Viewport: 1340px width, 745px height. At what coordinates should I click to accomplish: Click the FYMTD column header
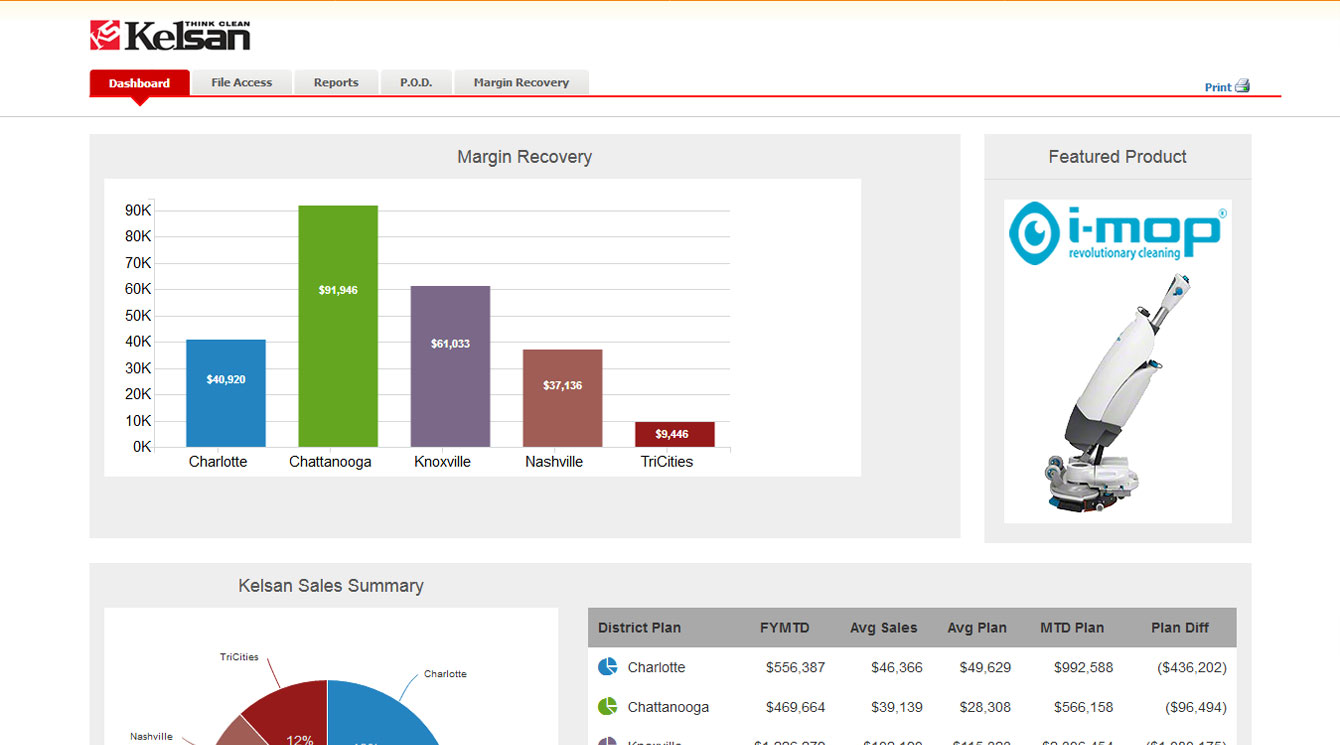click(x=785, y=628)
